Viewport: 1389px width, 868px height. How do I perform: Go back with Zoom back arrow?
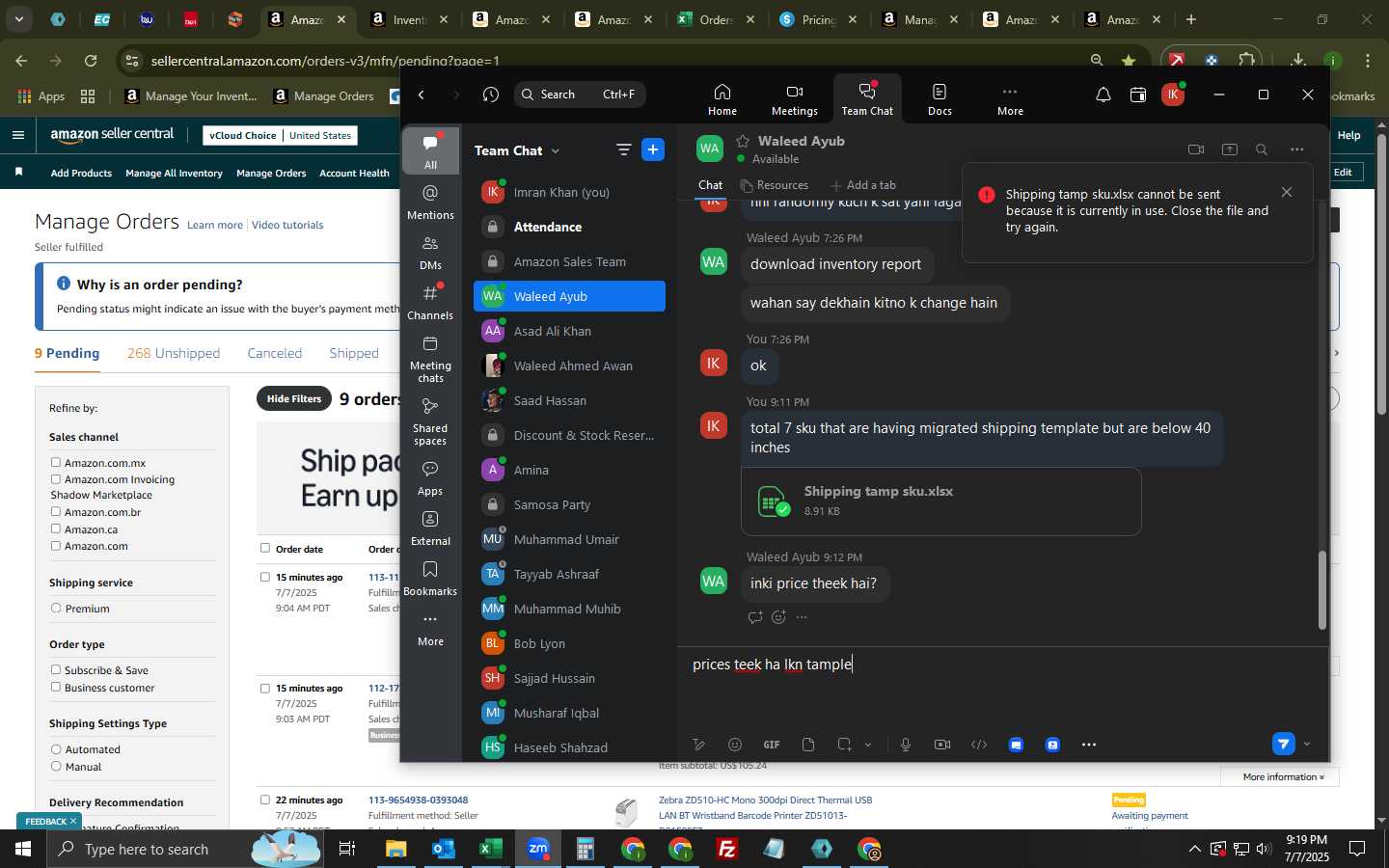(x=422, y=95)
